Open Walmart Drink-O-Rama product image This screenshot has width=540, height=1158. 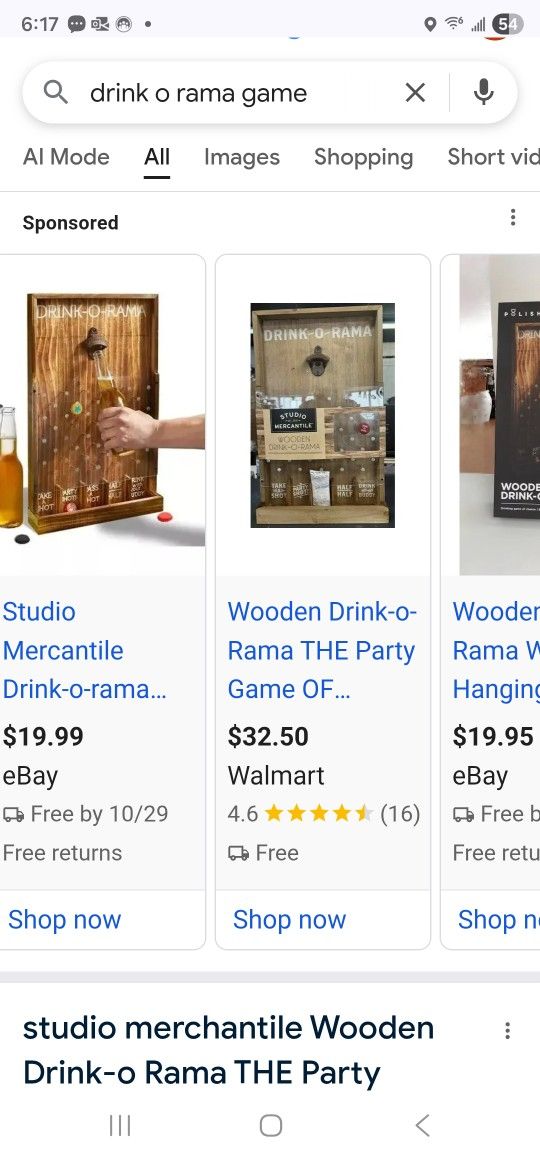click(323, 415)
